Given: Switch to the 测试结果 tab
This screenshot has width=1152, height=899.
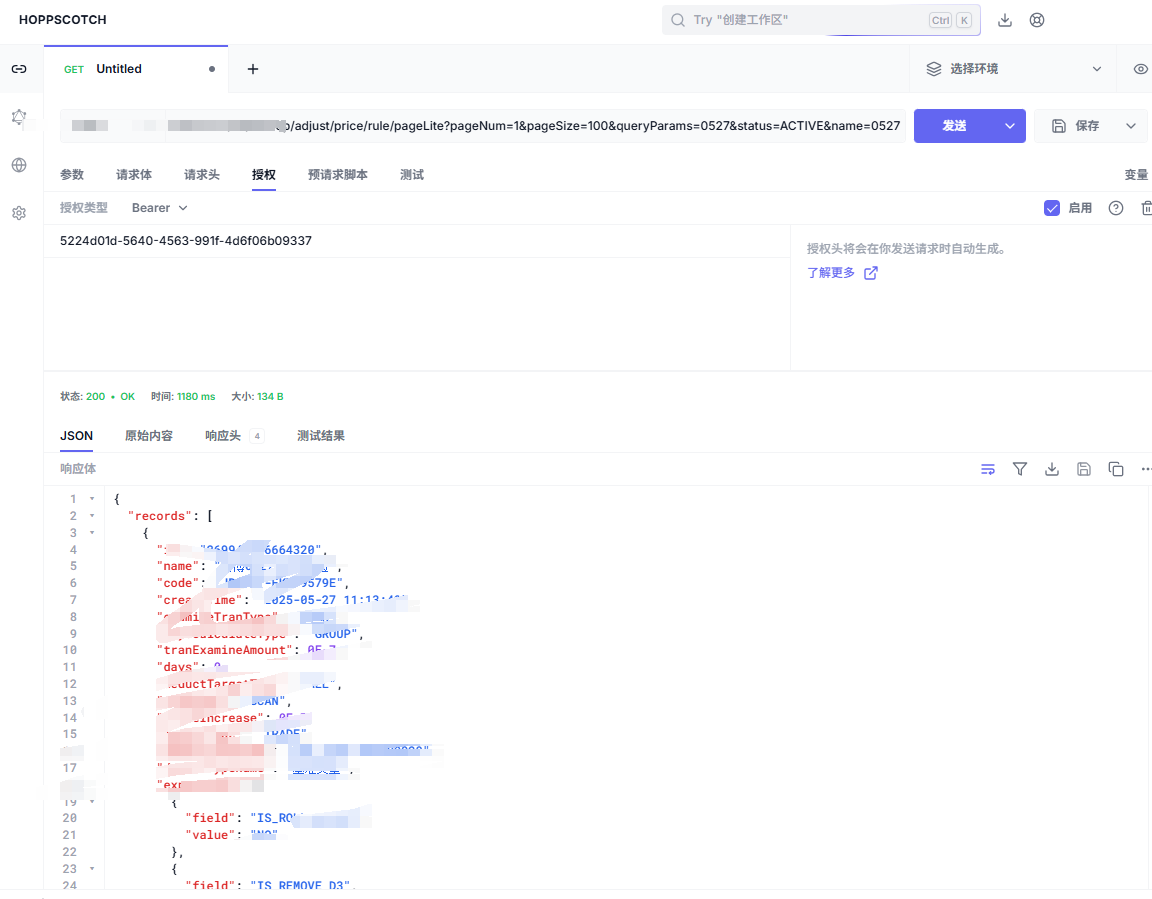Looking at the screenshot, I should click(321, 436).
